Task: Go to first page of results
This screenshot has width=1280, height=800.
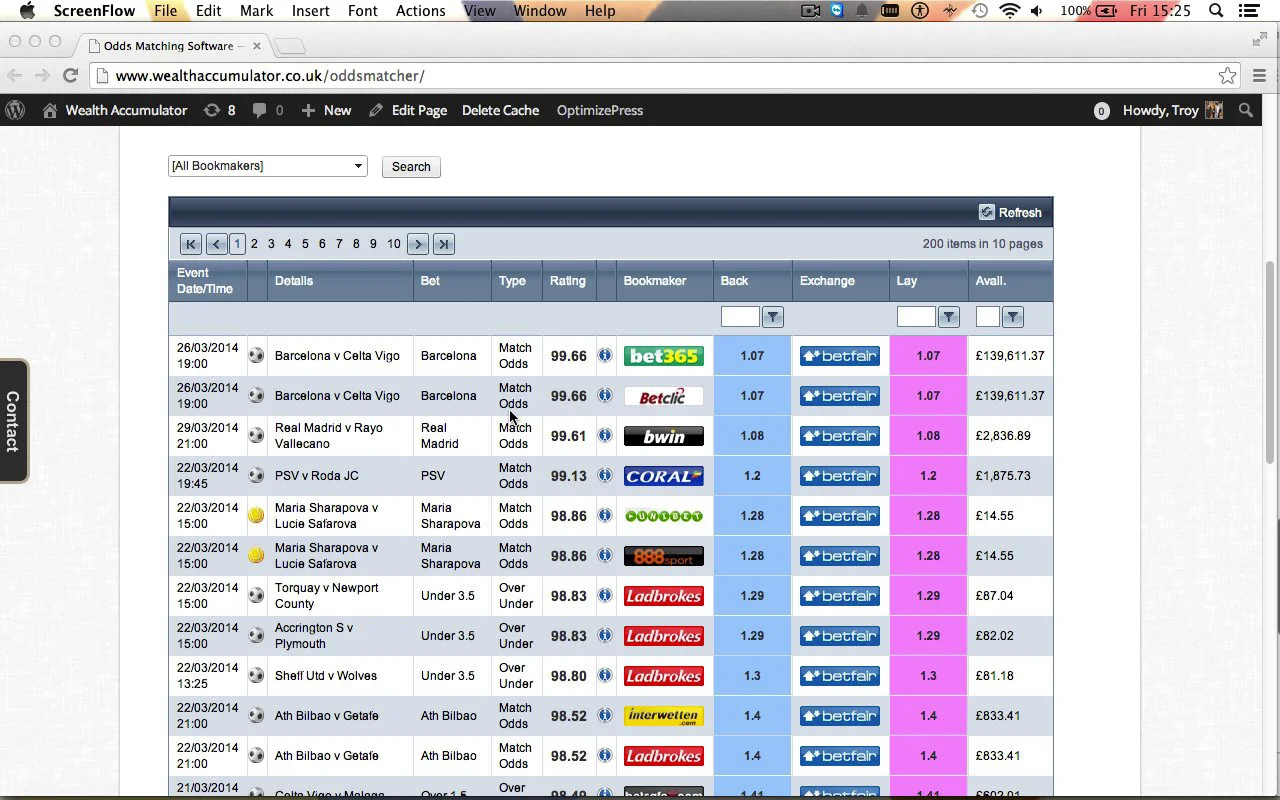Action: tap(190, 244)
